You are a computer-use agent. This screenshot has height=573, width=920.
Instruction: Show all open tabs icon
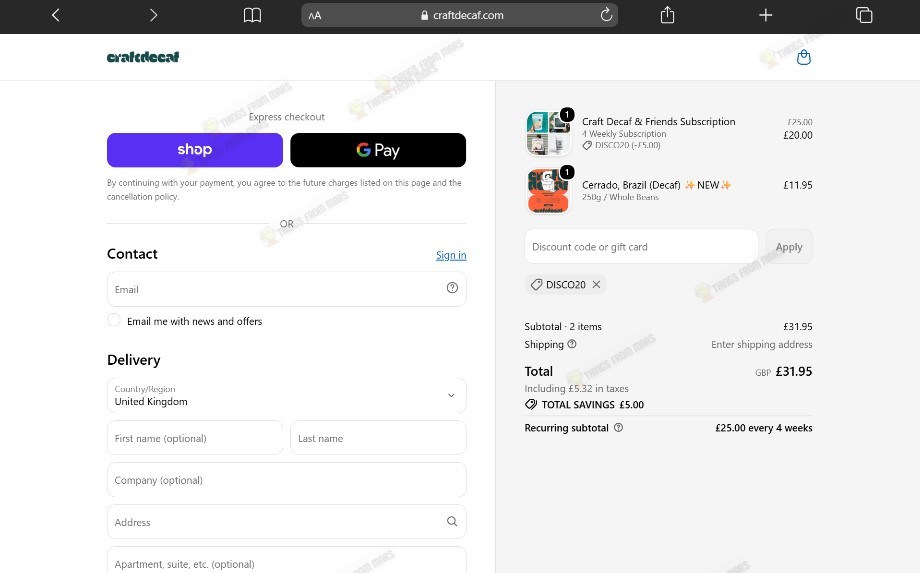click(x=864, y=15)
